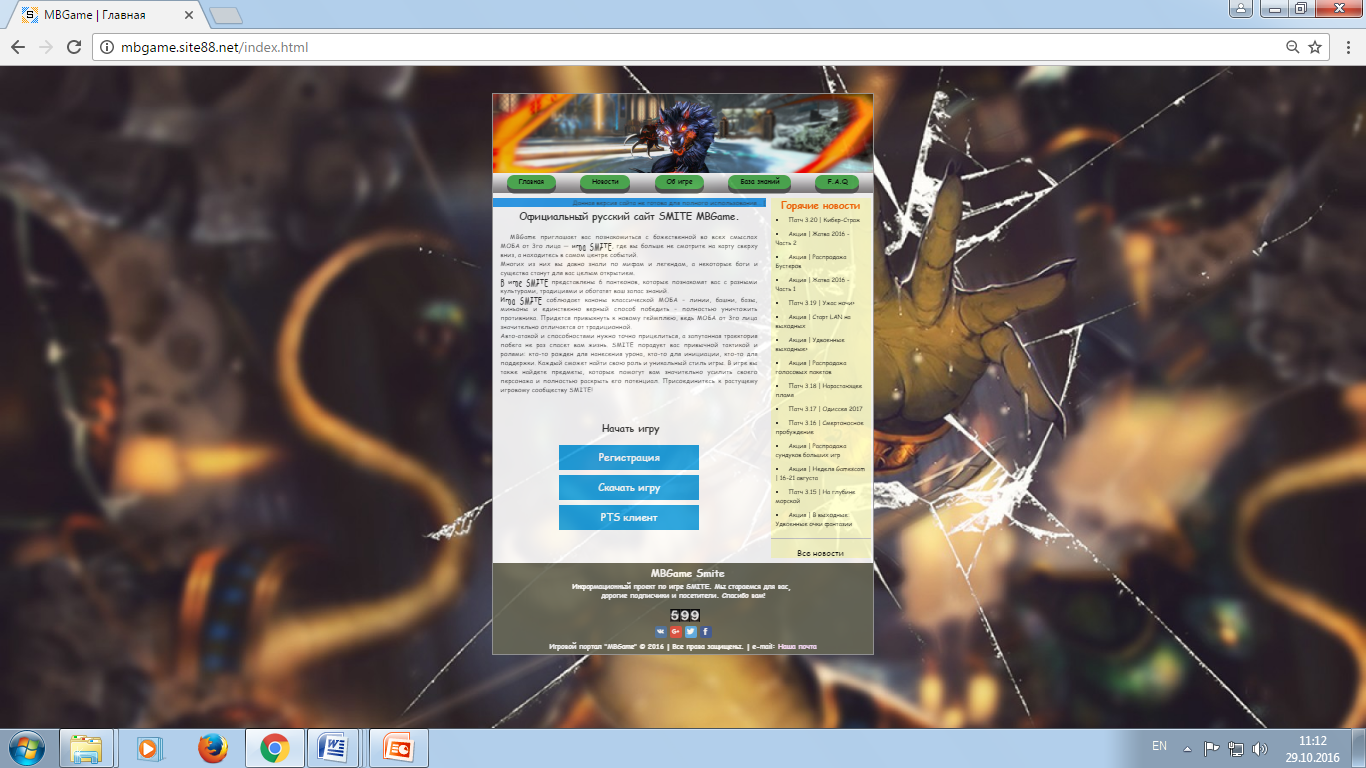Click the taskbar clock showing 11:12
1366x768 pixels.
click(x=1312, y=749)
